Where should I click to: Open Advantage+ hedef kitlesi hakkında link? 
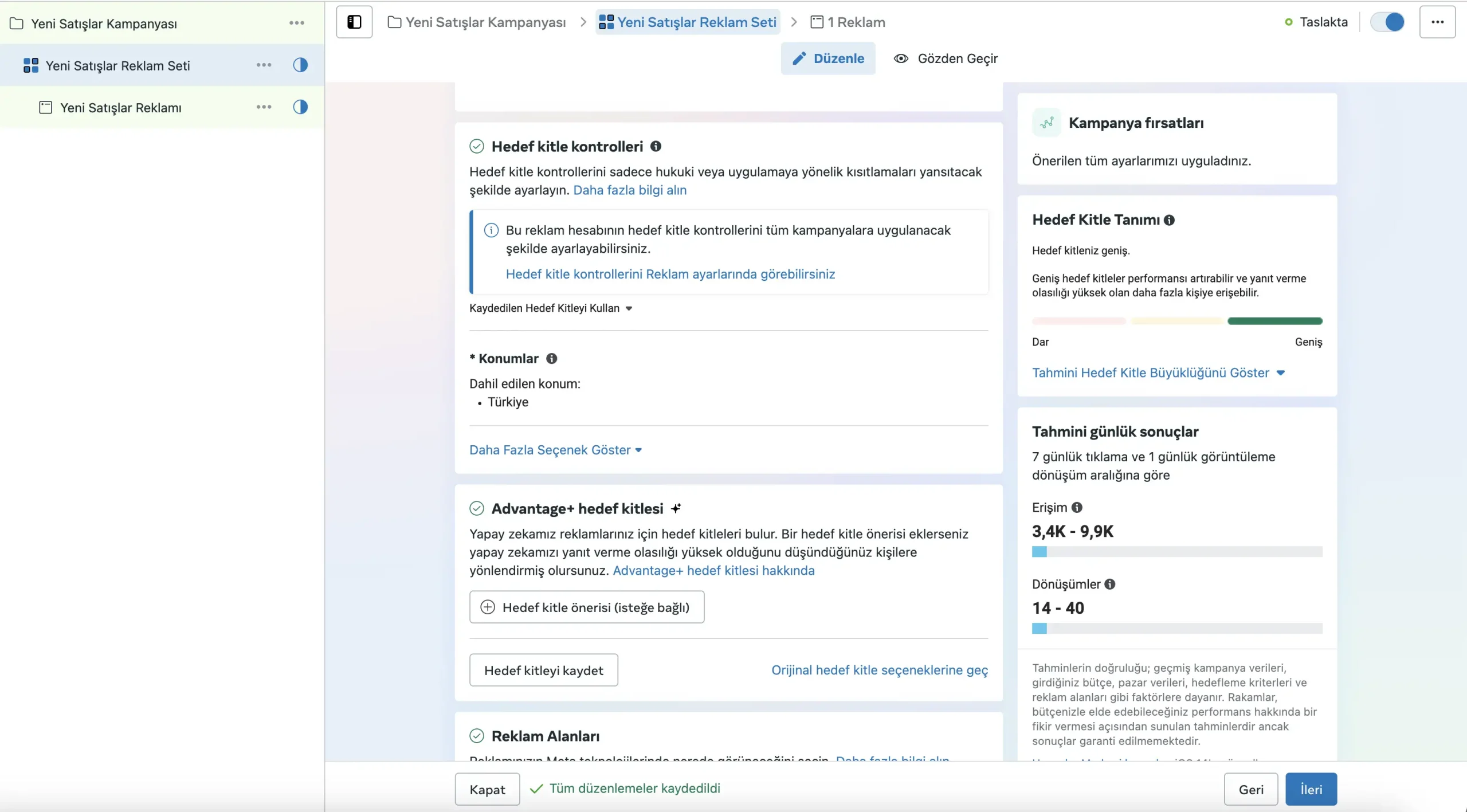tap(713, 571)
